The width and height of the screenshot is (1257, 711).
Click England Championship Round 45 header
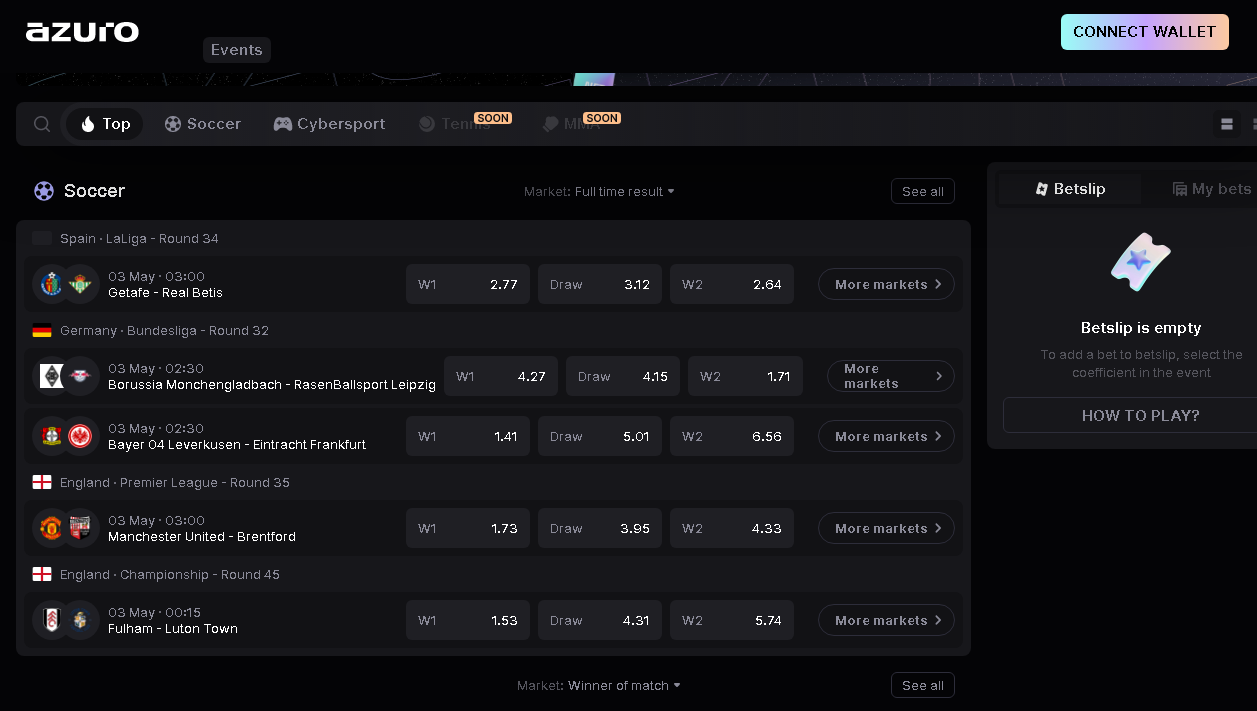pyautogui.click(x=170, y=574)
